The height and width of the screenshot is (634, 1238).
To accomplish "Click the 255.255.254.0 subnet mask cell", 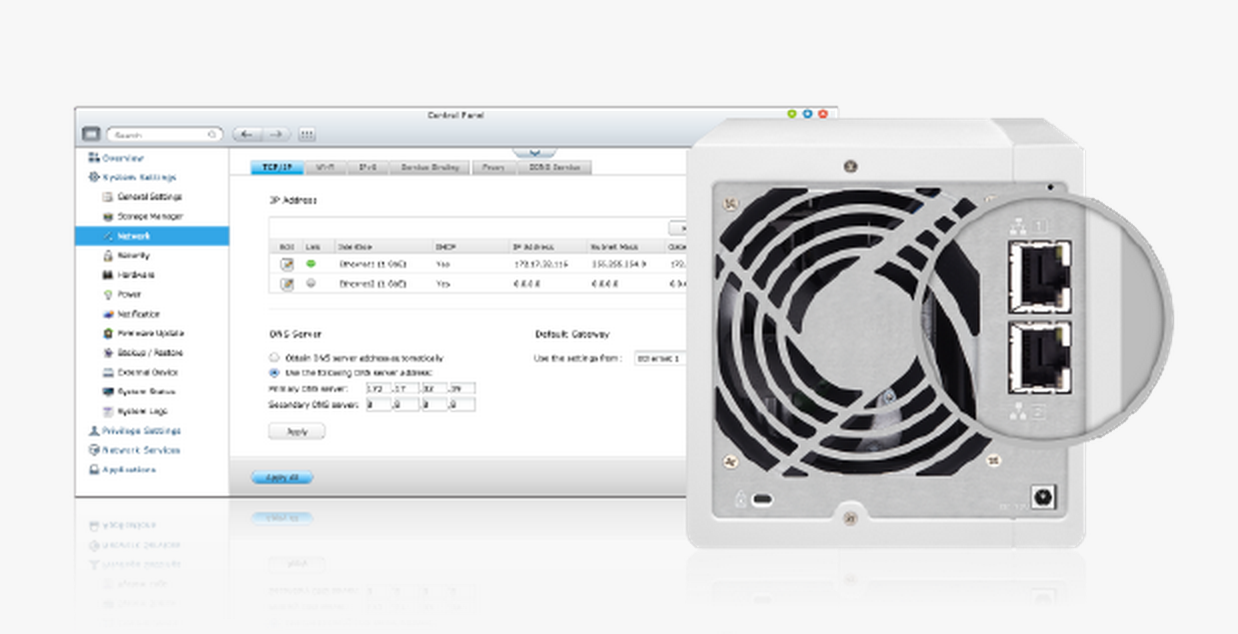I will [619, 265].
